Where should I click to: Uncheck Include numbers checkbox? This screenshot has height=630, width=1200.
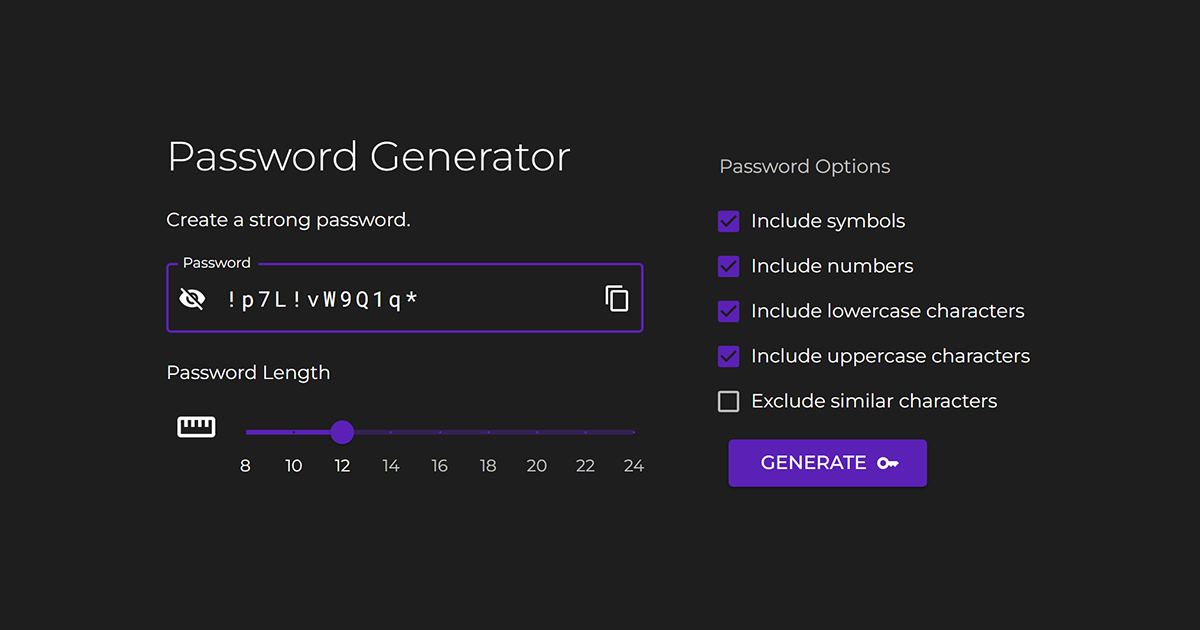click(729, 266)
